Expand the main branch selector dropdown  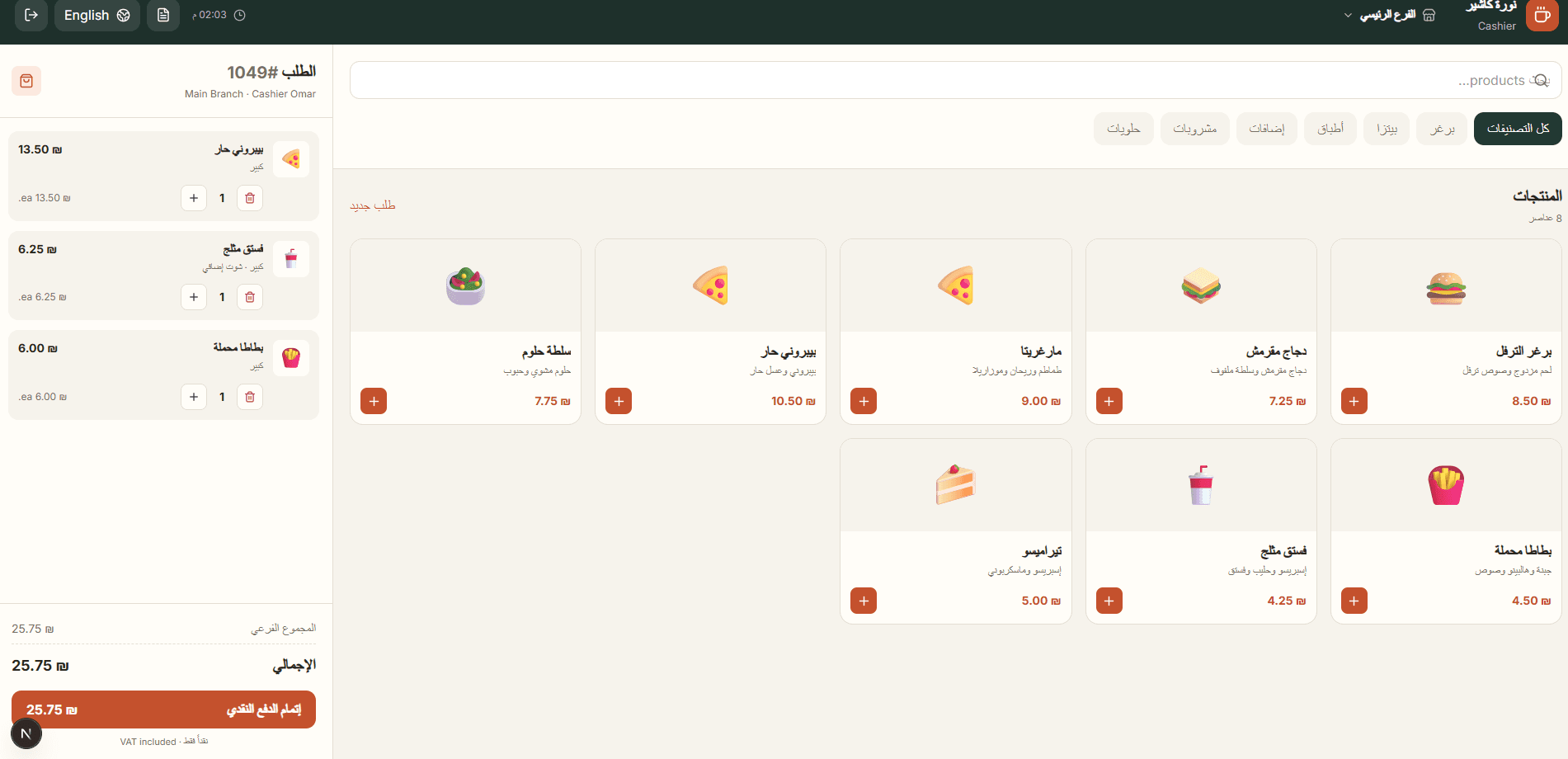click(x=1390, y=15)
